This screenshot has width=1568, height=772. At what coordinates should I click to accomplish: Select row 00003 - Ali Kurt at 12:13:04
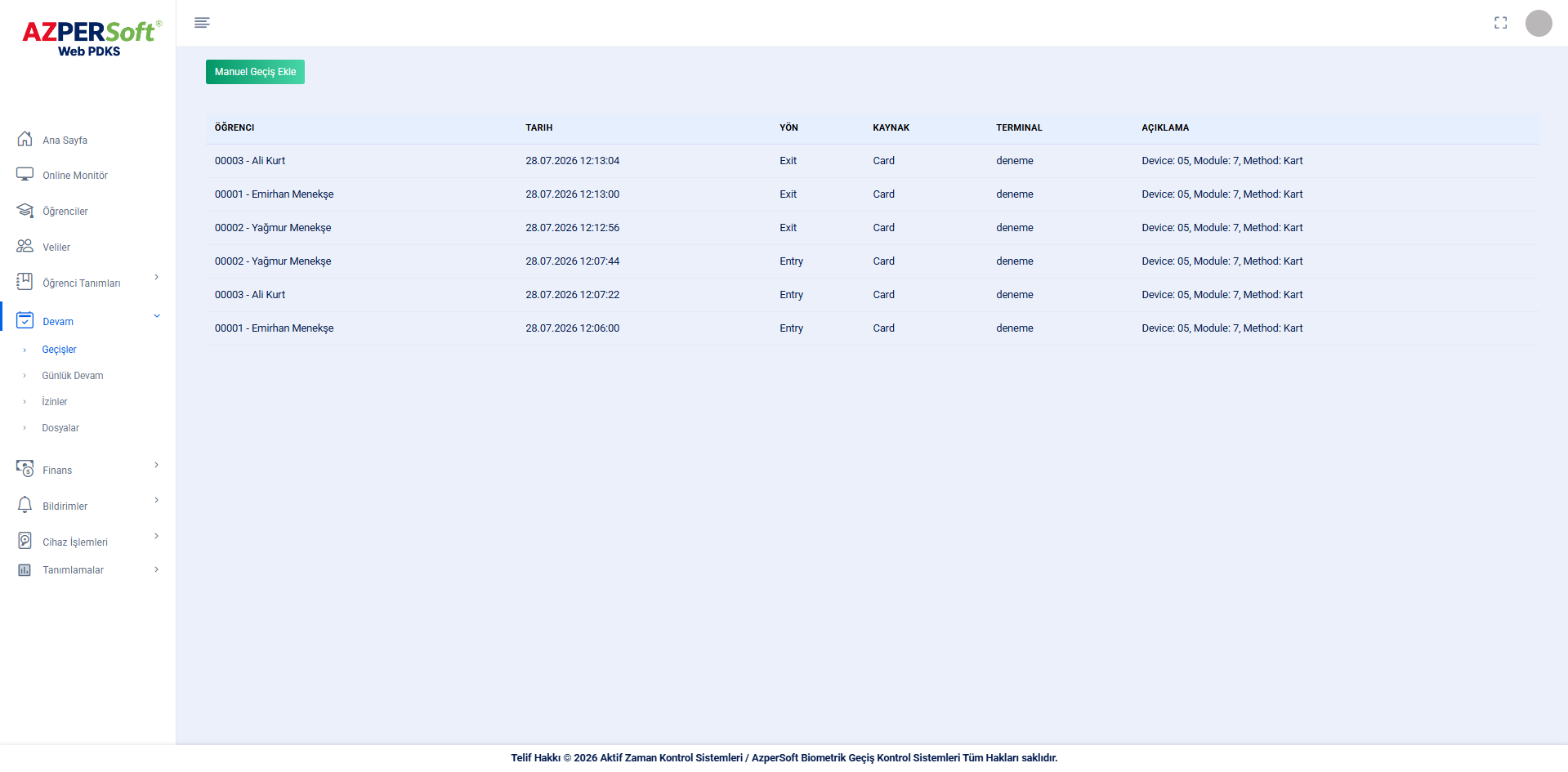(873, 161)
